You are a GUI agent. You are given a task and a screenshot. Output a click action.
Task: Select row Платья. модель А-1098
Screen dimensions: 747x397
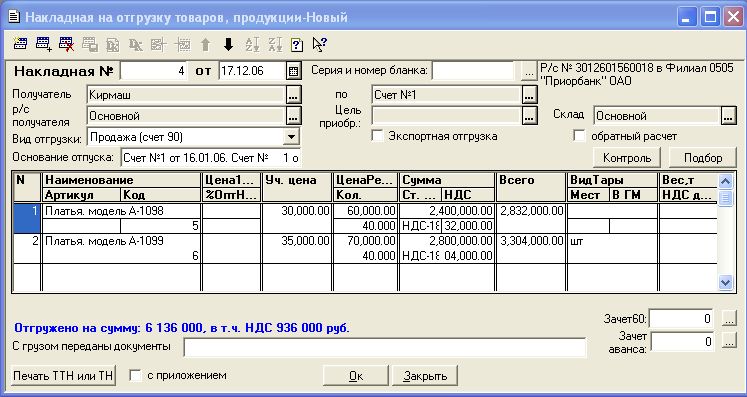pyautogui.click(x=122, y=211)
